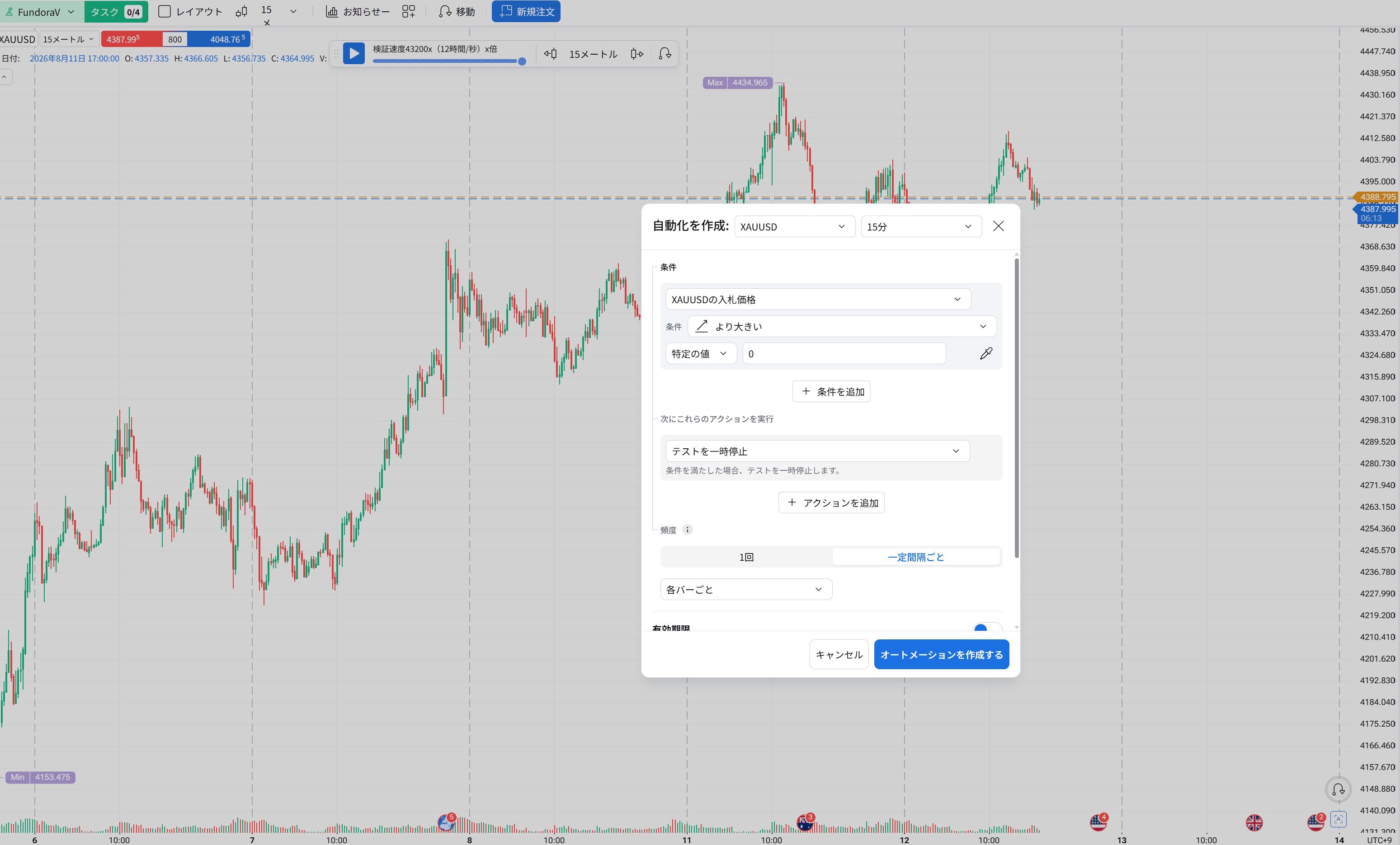This screenshot has width=1400, height=845.
Task: Step back one bar in playback toolbar
Action: [x=550, y=53]
